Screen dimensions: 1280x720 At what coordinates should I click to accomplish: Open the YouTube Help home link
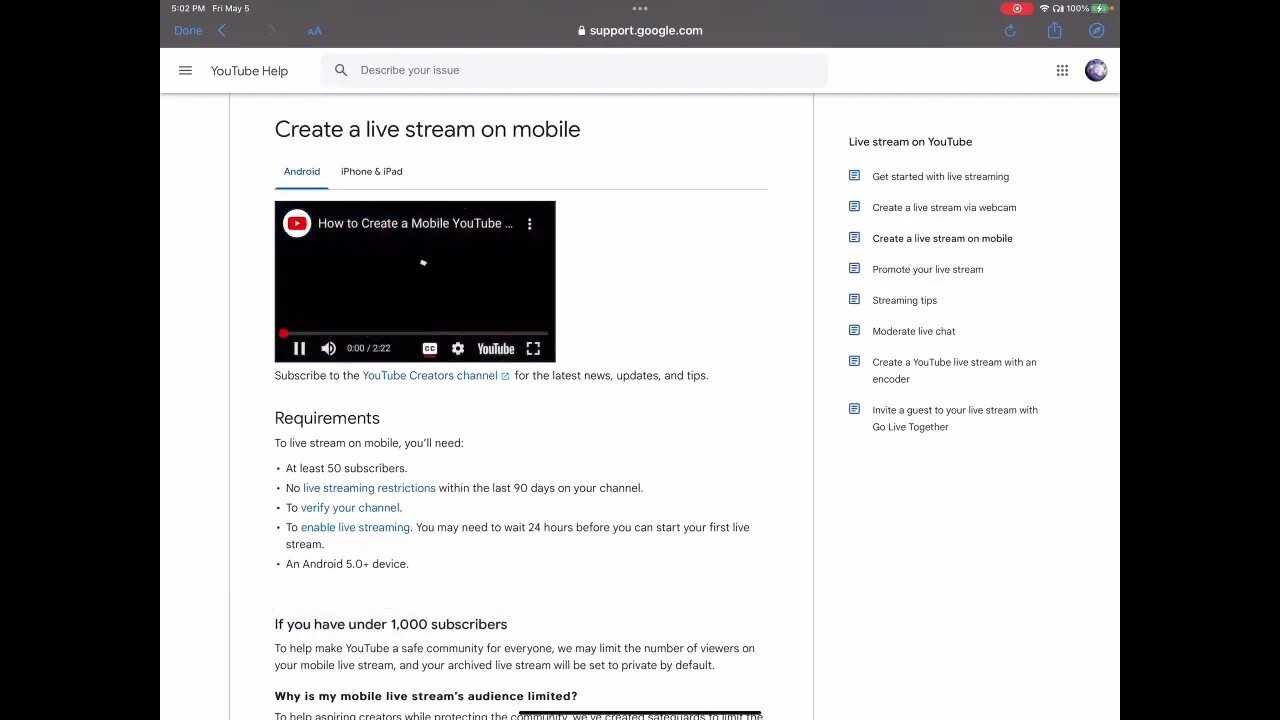coord(249,71)
